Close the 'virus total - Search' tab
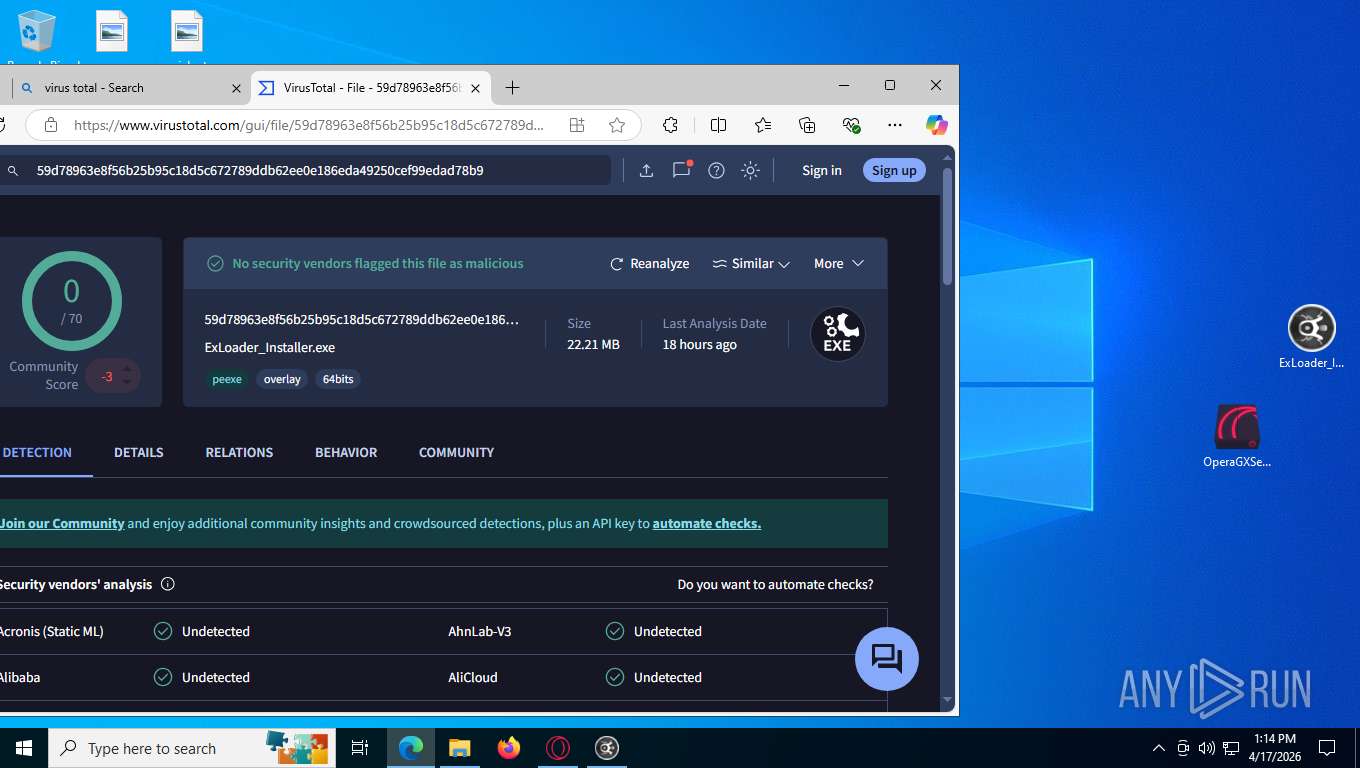 click(236, 88)
